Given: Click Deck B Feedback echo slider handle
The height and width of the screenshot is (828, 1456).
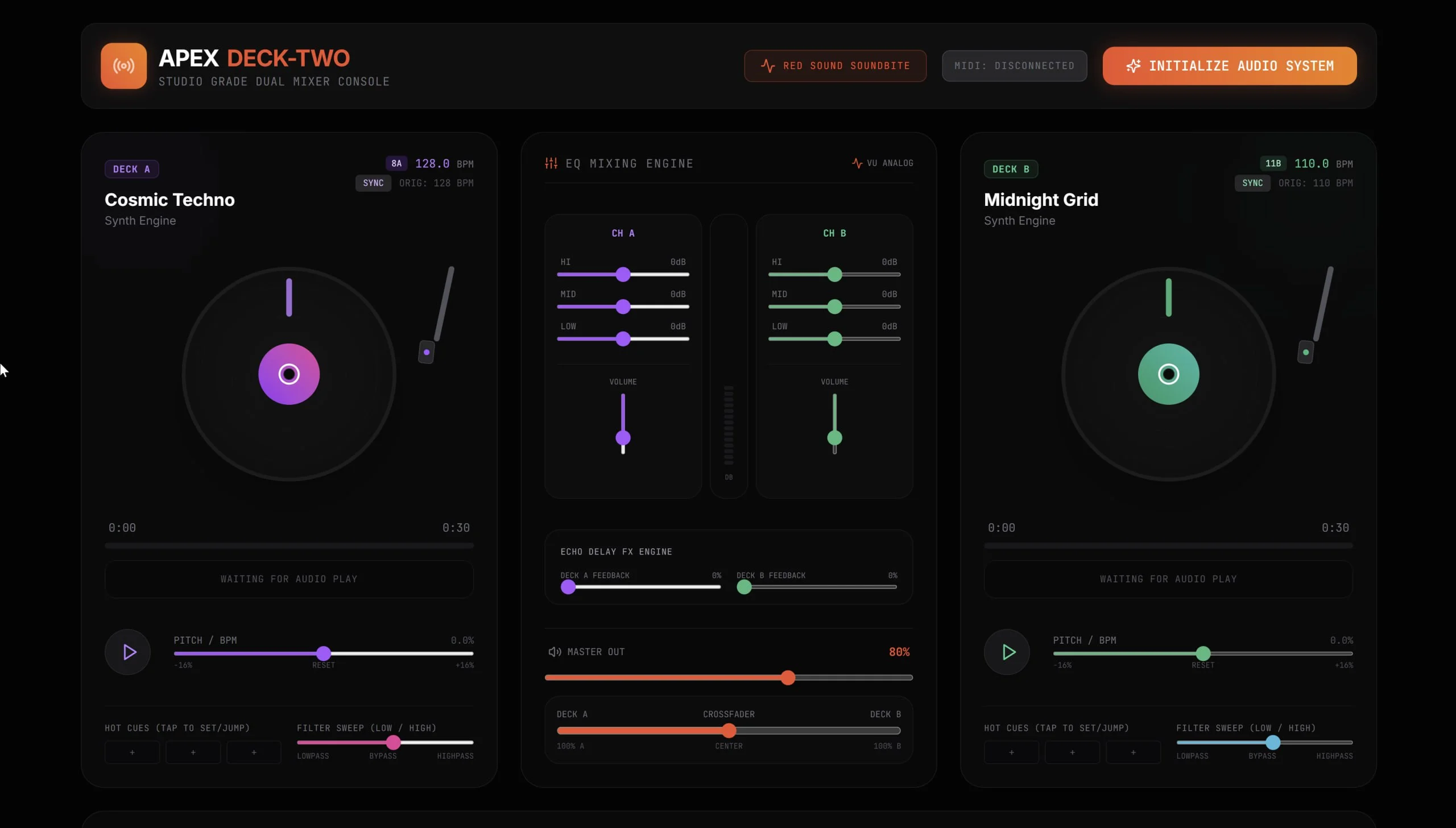Looking at the screenshot, I should [x=744, y=587].
